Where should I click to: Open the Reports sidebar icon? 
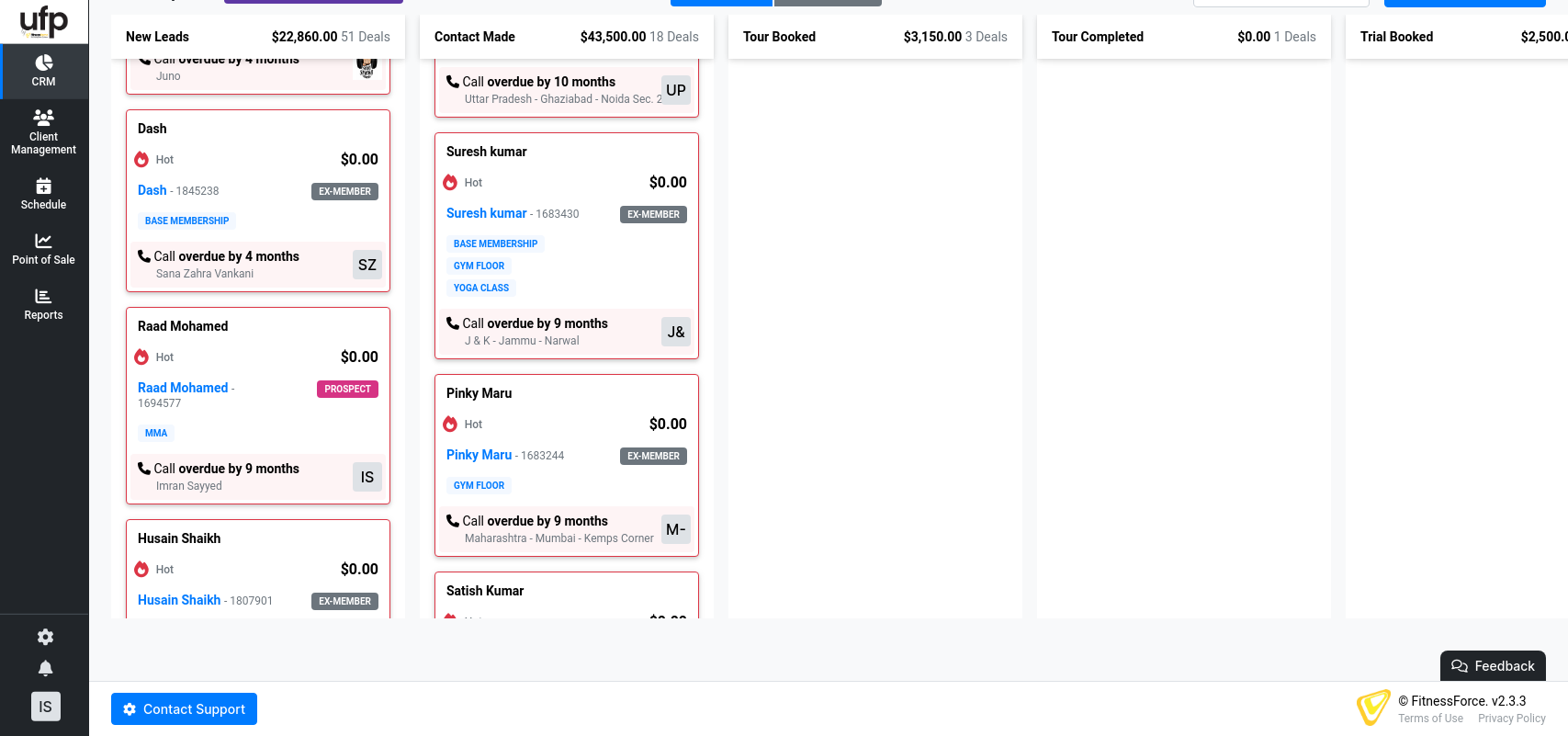click(x=44, y=296)
